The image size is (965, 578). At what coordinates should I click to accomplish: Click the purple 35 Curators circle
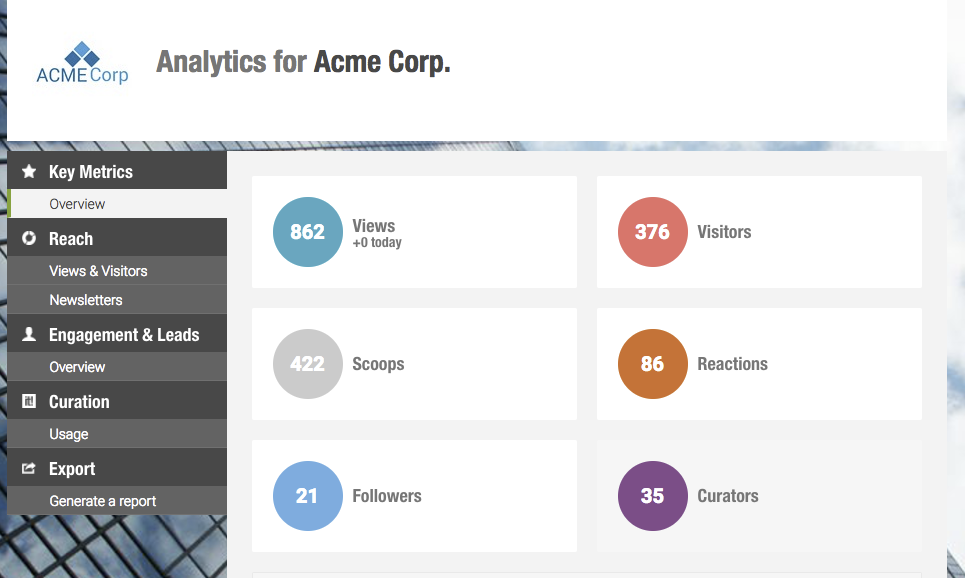(652, 496)
